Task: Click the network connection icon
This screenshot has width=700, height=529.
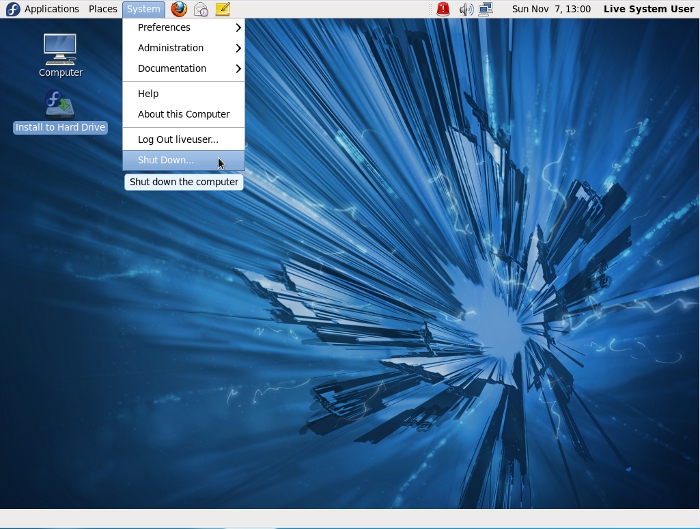Action: (486, 9)
